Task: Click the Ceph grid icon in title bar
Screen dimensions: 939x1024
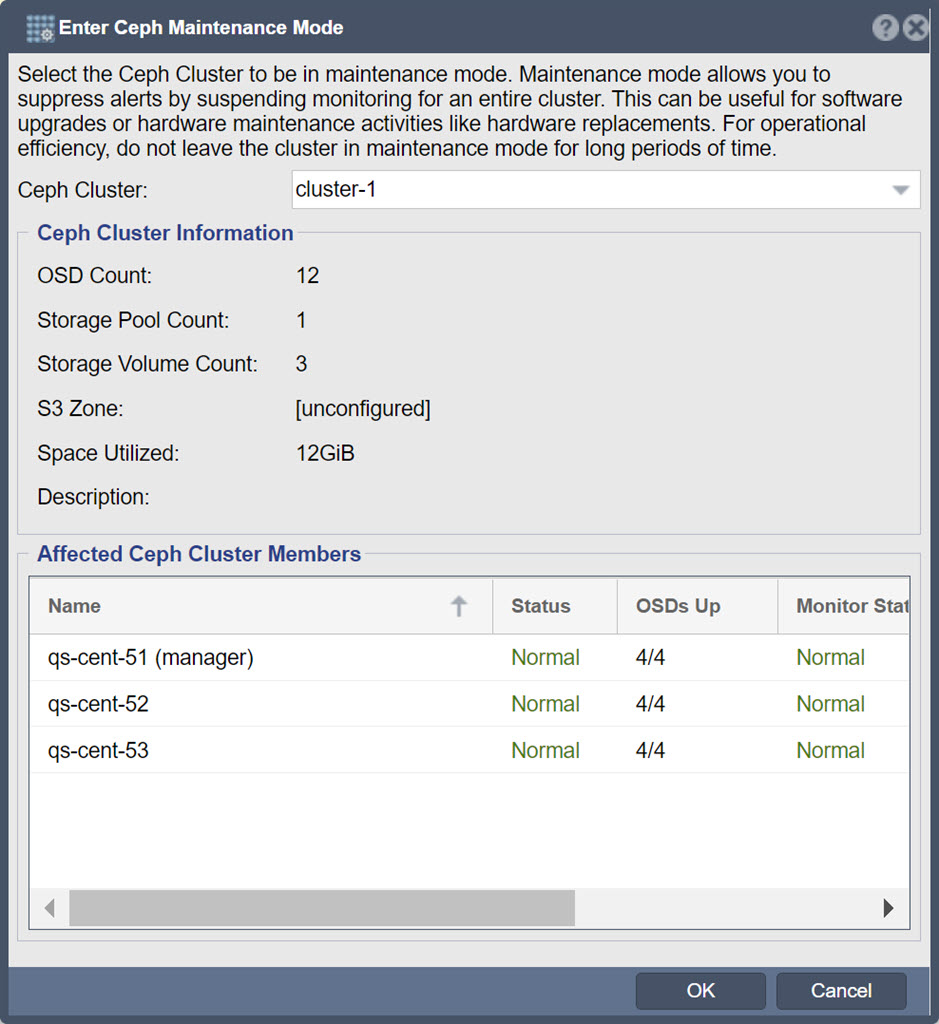Action: 40,29
